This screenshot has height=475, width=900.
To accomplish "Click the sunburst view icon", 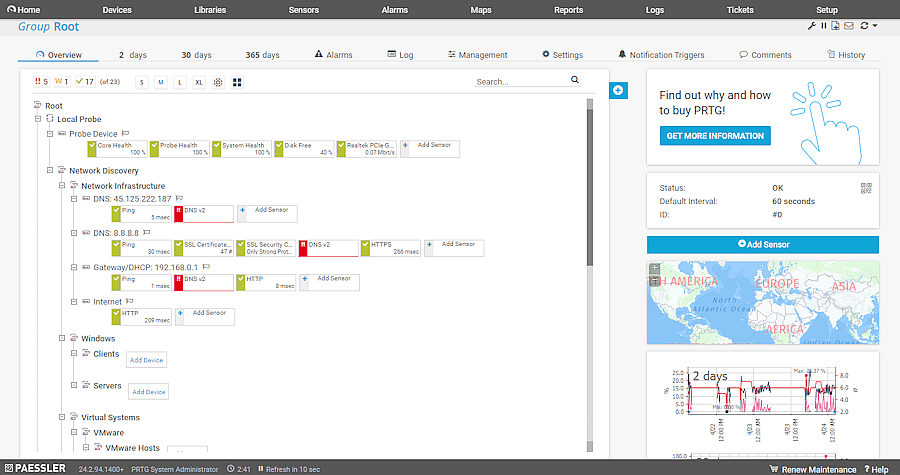I will 218,83.
